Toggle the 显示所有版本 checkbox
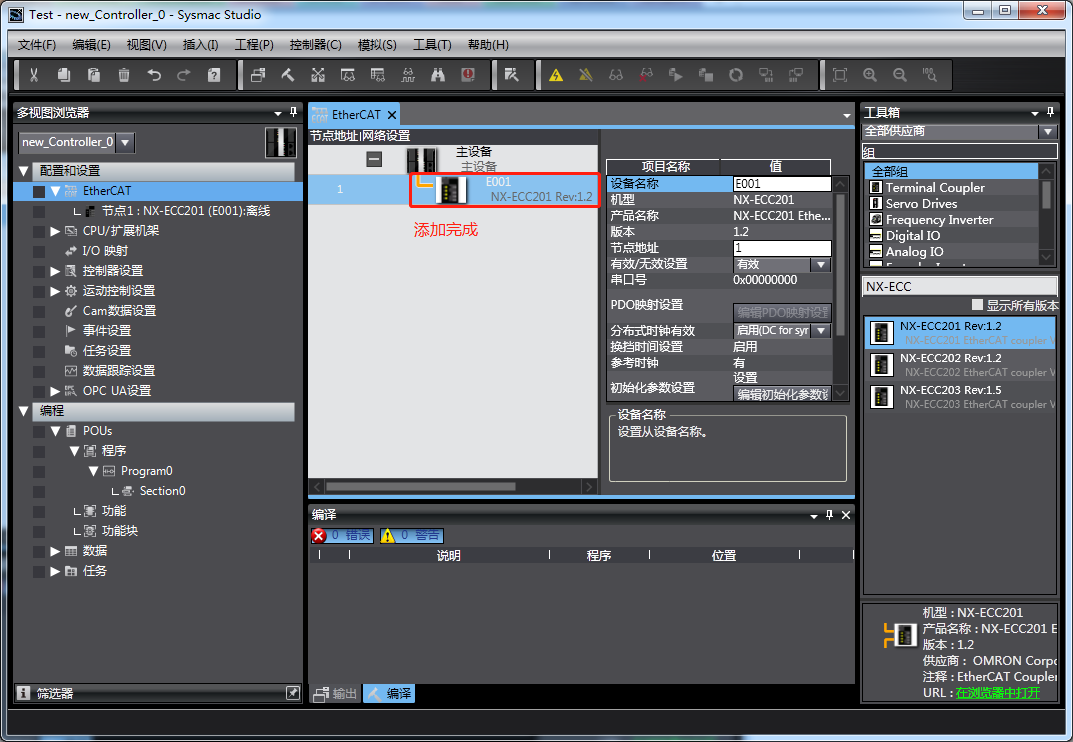The width and height of the screenshot is (1073, 742). coord(978,305)
